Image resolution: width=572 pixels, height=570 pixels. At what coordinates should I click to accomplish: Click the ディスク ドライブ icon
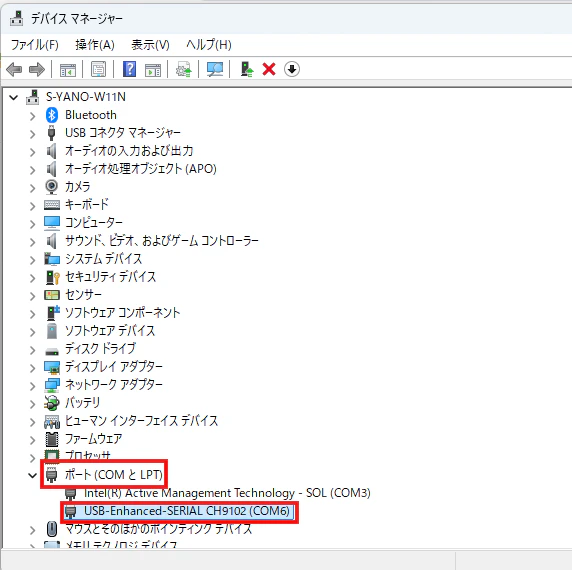[52, 352]
